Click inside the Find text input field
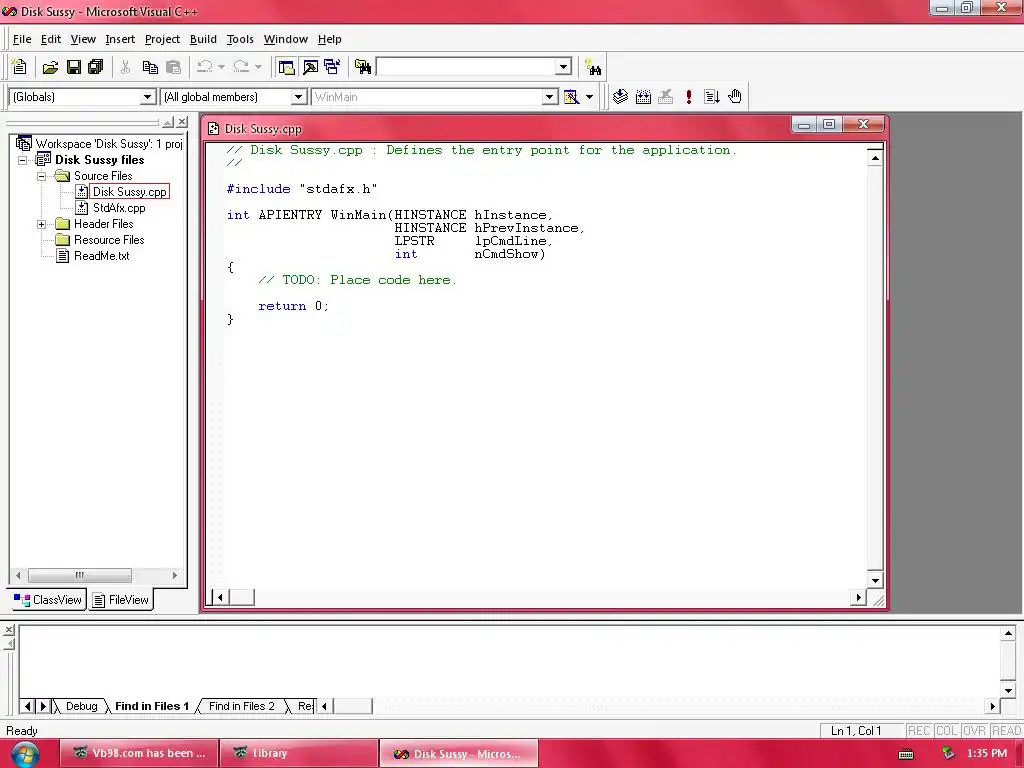Viewport: 1024px width, 768px height. [466, 67]
